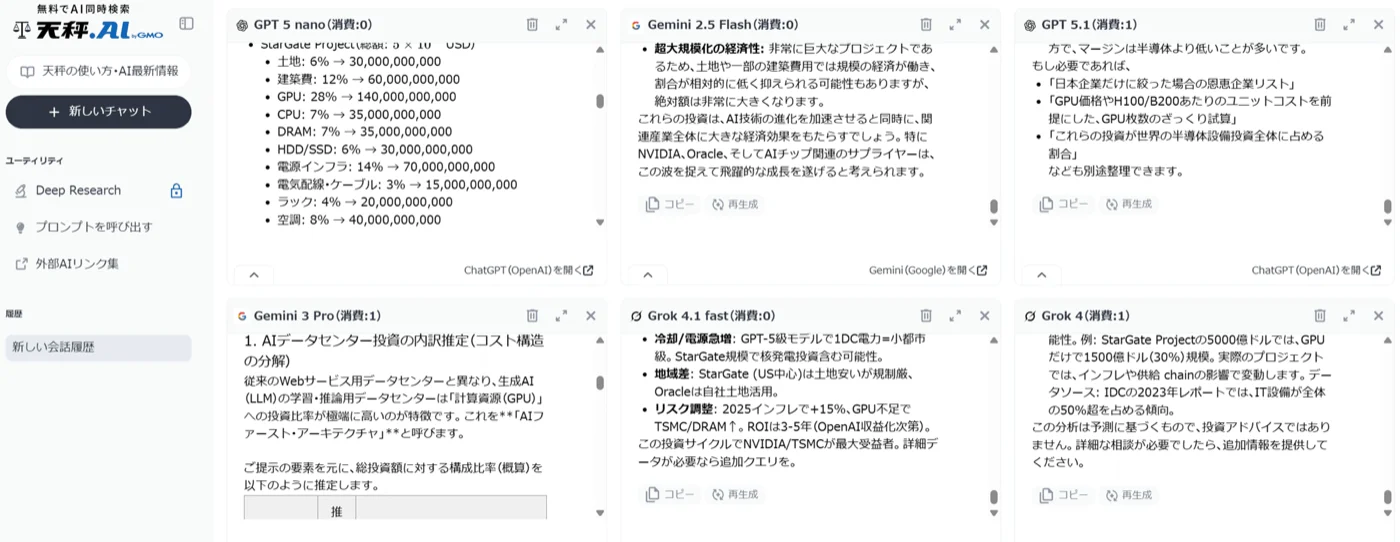Screen dimensions: 1400x542
Task: Click the GPT 5 nano model logo
Action: pos(242,24)
